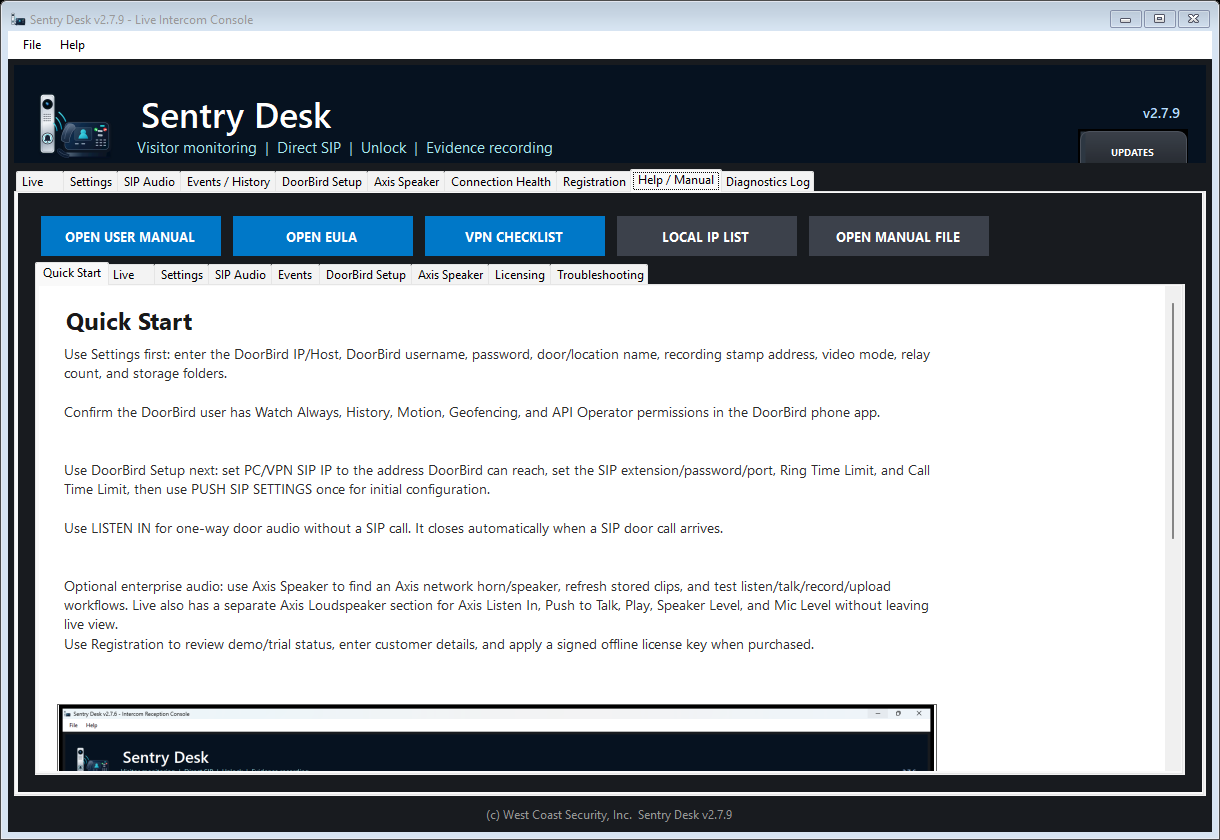Open the Connection Health tab

click(501, 182)
